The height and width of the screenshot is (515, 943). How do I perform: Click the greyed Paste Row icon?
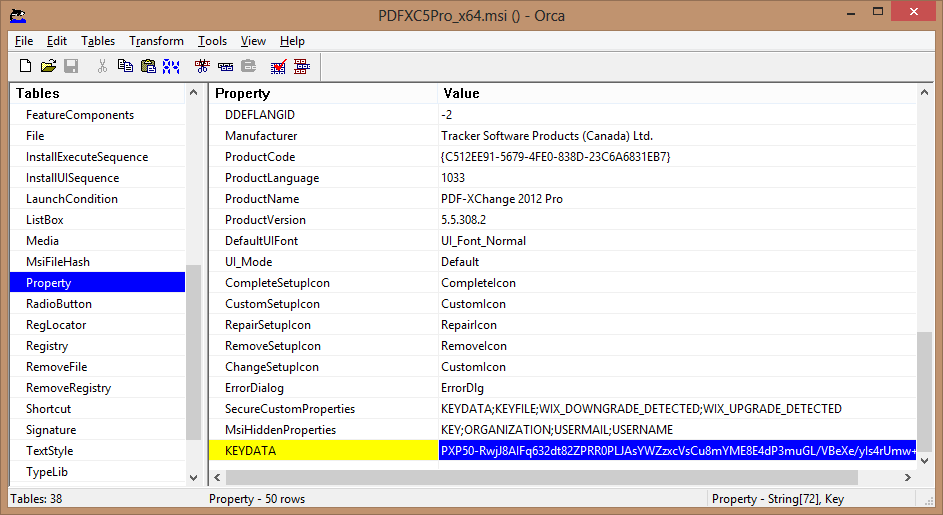click(x=248, y=66)
